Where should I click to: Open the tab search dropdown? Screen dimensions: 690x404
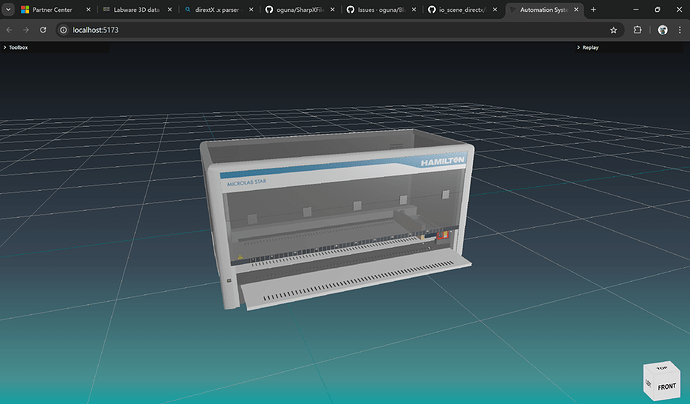(8, 10)
